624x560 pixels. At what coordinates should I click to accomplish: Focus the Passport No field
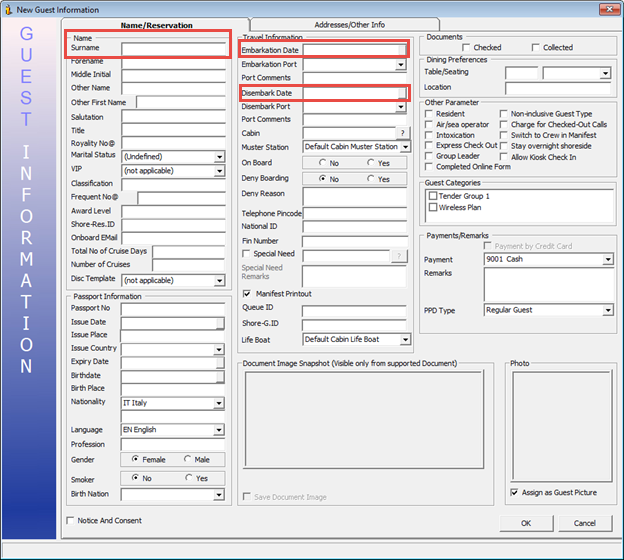point(173,309)
